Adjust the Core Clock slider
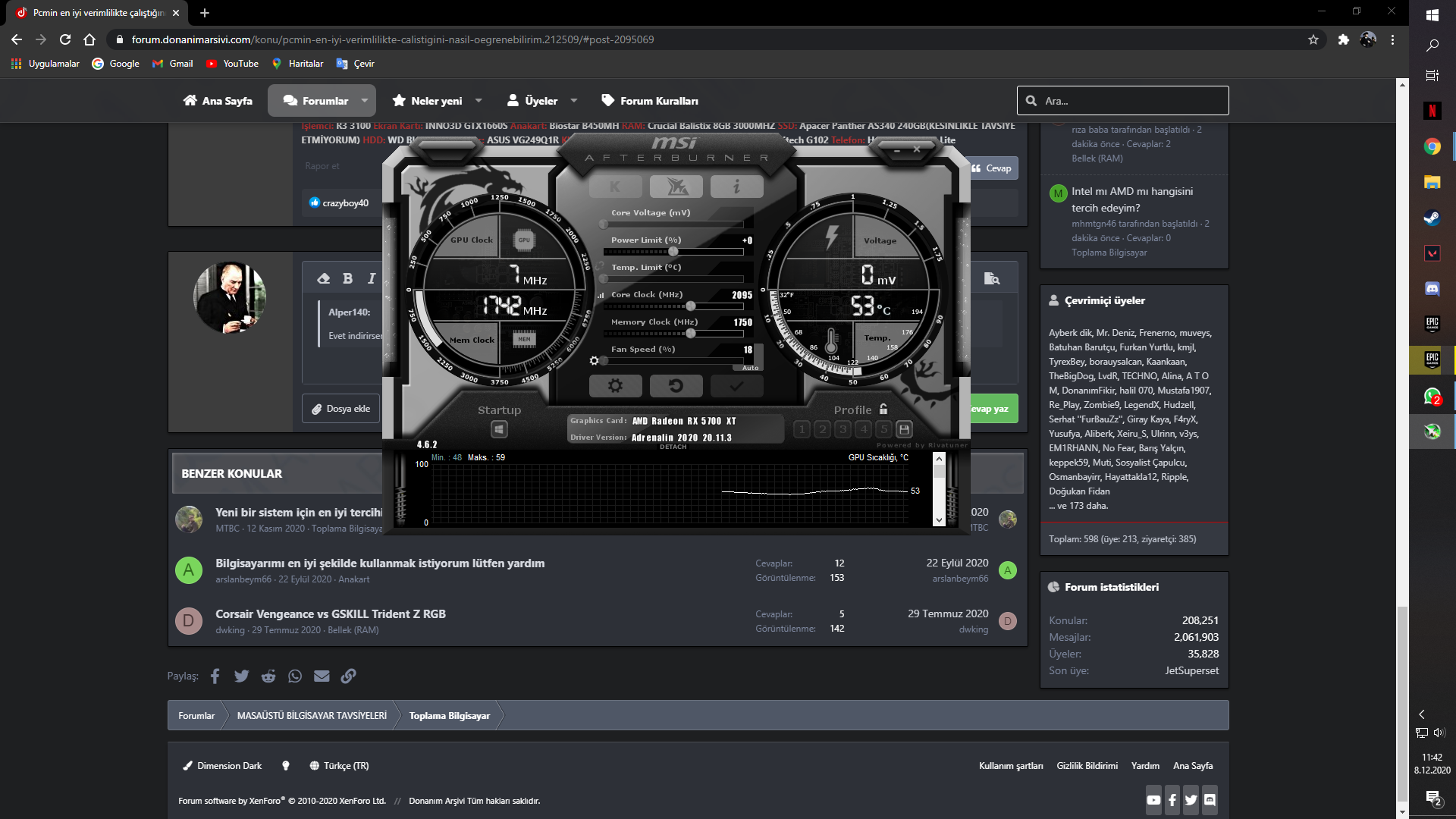1456x819 pixels. 673,306
